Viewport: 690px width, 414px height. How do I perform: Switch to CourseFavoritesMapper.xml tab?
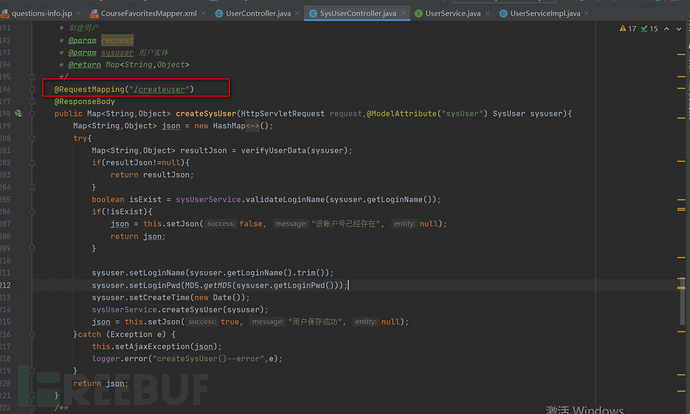pos(148,13)
